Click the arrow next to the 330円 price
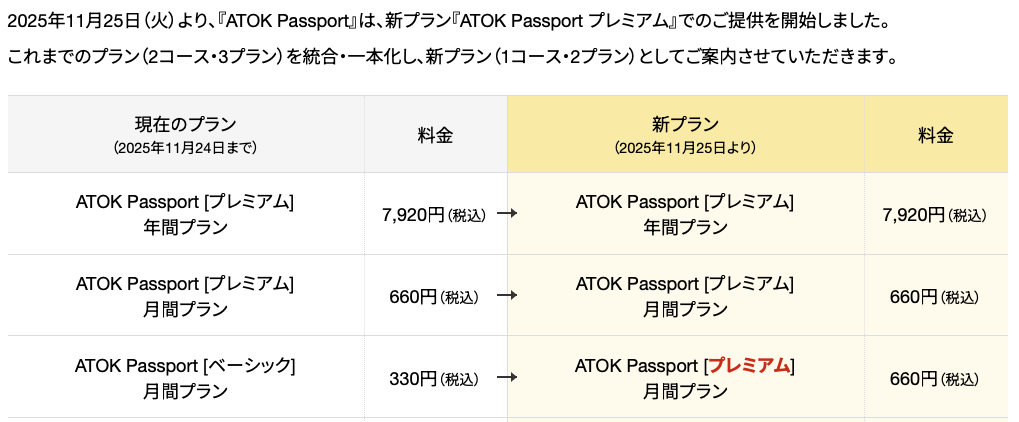1019x422 pixels. point(506,378)
